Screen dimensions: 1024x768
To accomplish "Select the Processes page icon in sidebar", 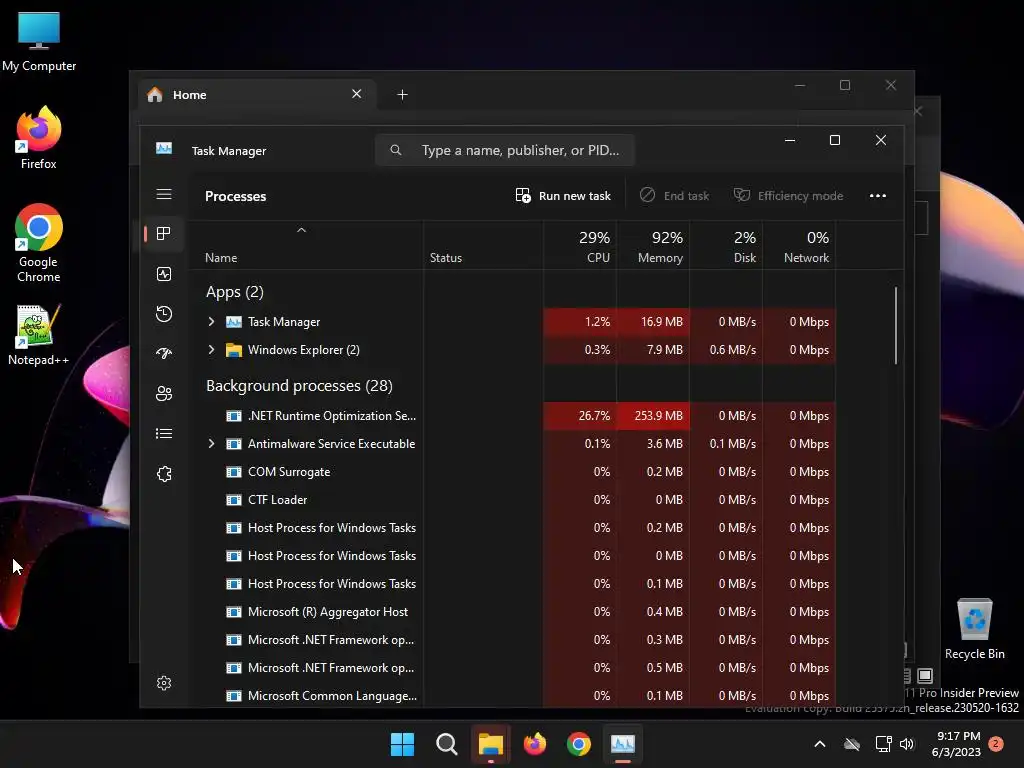I will pyautogui.click(x=164, y=234).
